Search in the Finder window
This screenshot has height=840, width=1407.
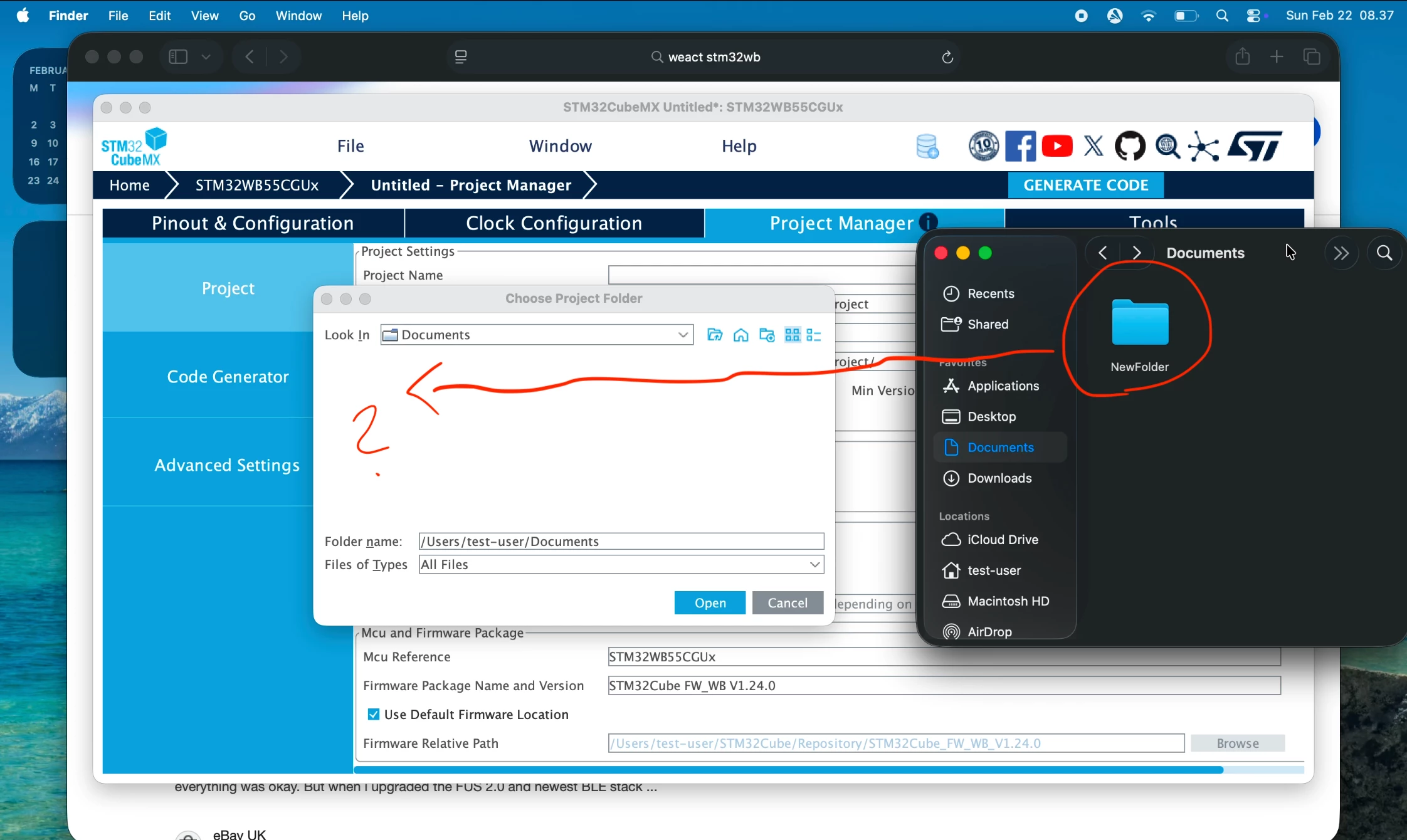click(1384, 253)
